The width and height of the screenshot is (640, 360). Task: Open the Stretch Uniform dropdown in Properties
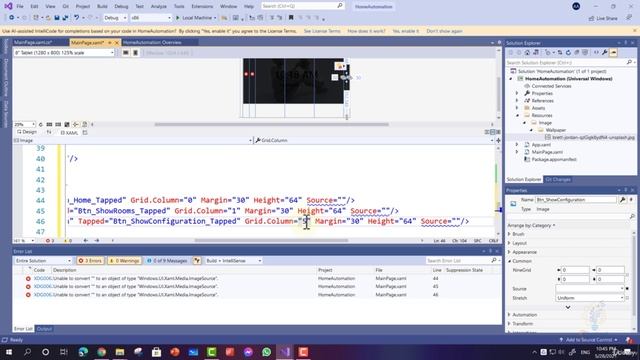[589, 298]
